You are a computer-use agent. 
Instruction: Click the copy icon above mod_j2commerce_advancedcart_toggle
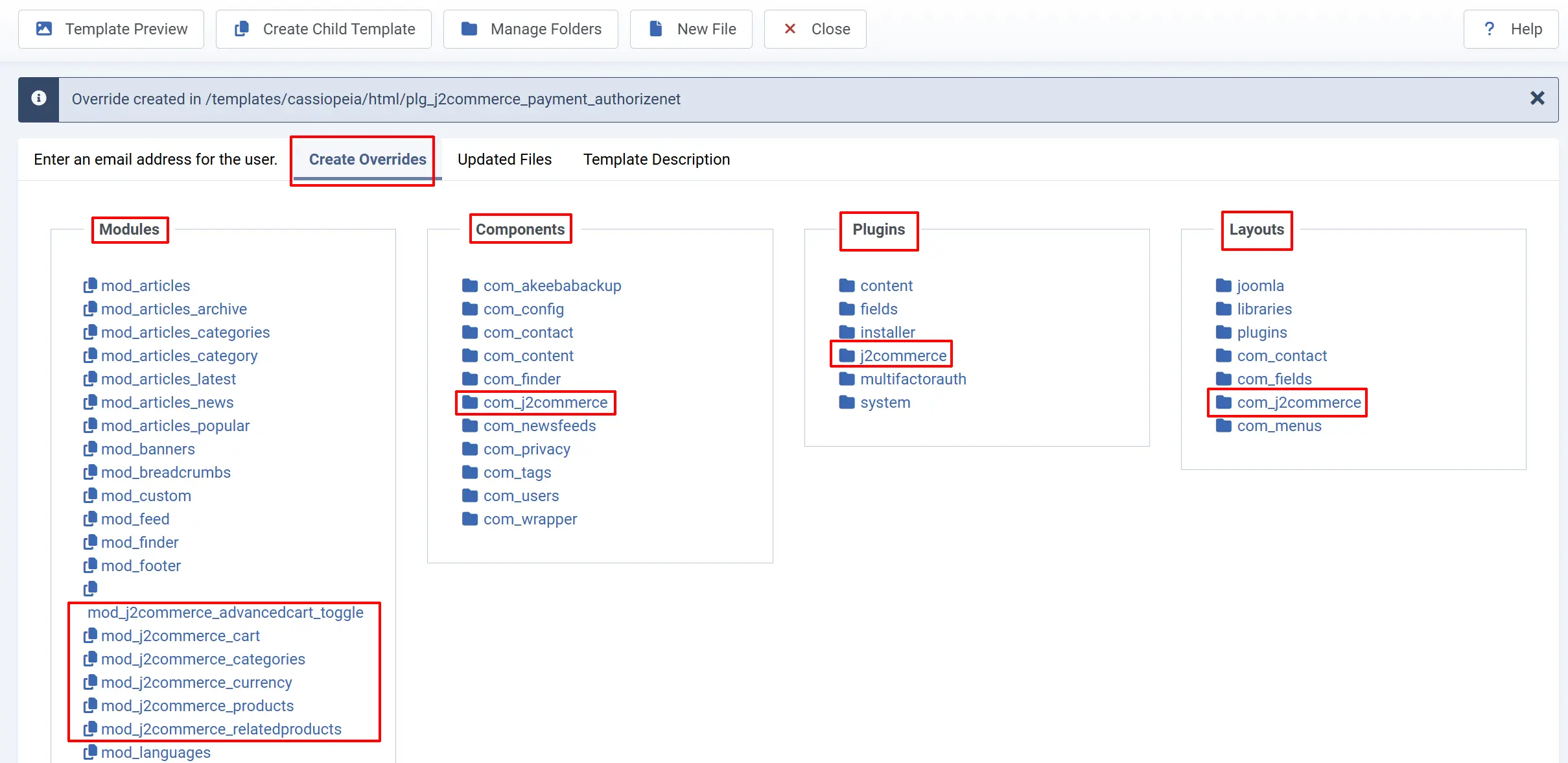(90, 589)
